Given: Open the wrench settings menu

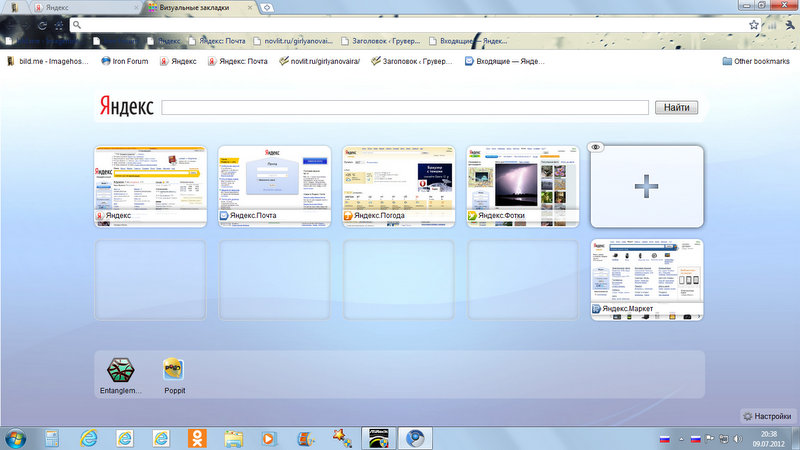Looking at the screenshot, I should [x=790, y=25].
